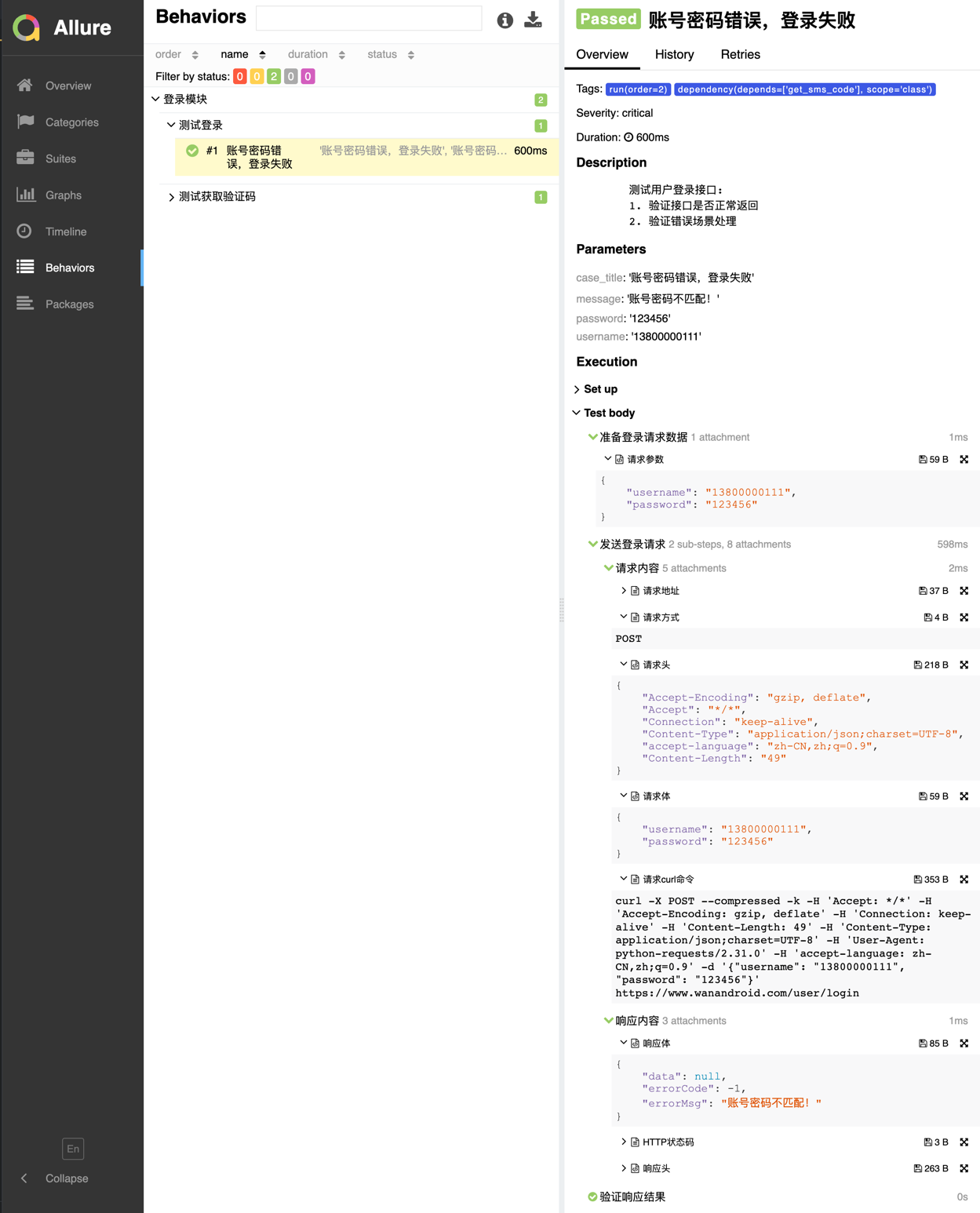The image size is (980, 1213).
Task: Click the Graphs bar chart icon
Action: [x=25, y=195]
